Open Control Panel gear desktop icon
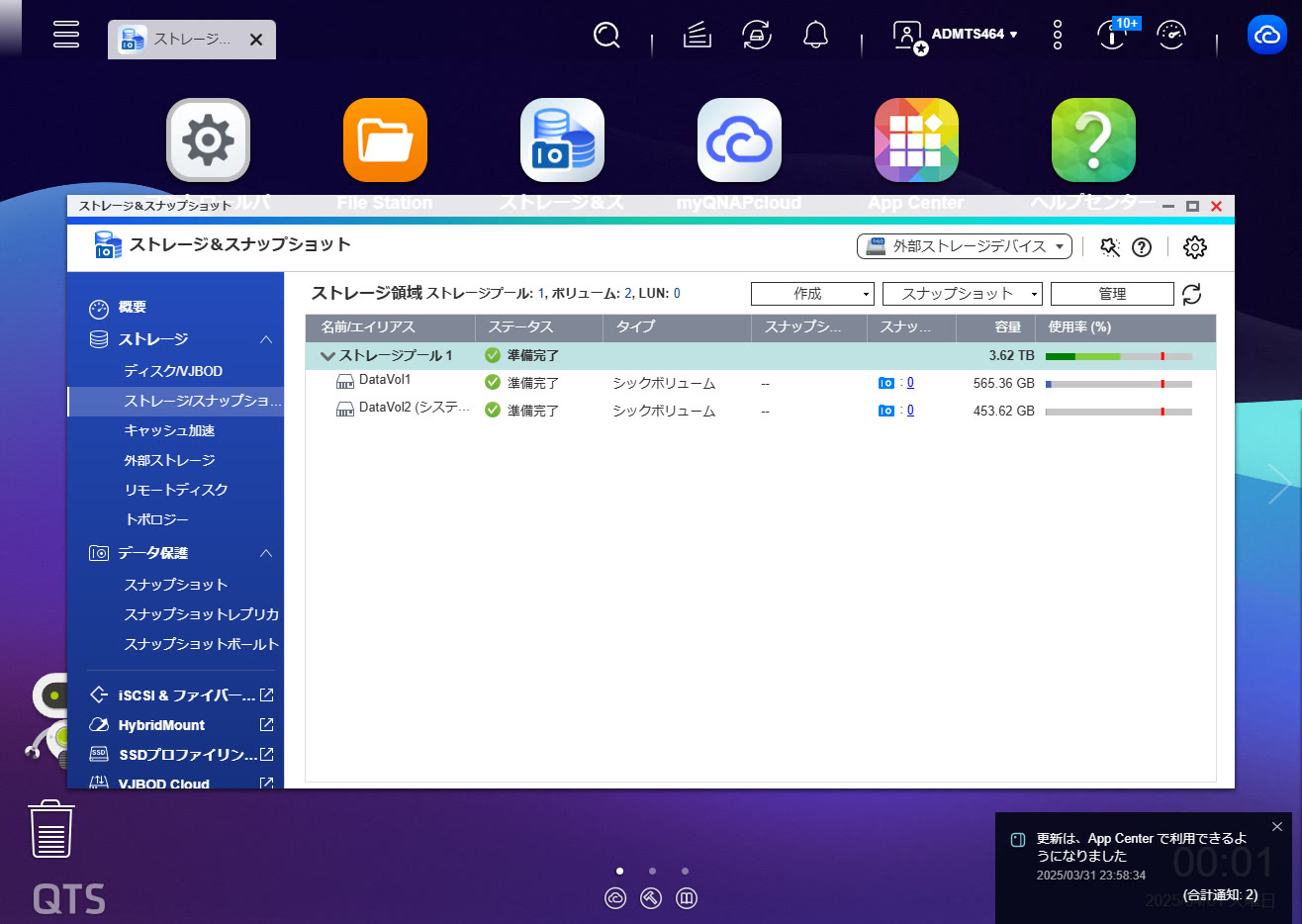Image resolution: width=1302 pixels, height=924 pixels. (208, 140)
